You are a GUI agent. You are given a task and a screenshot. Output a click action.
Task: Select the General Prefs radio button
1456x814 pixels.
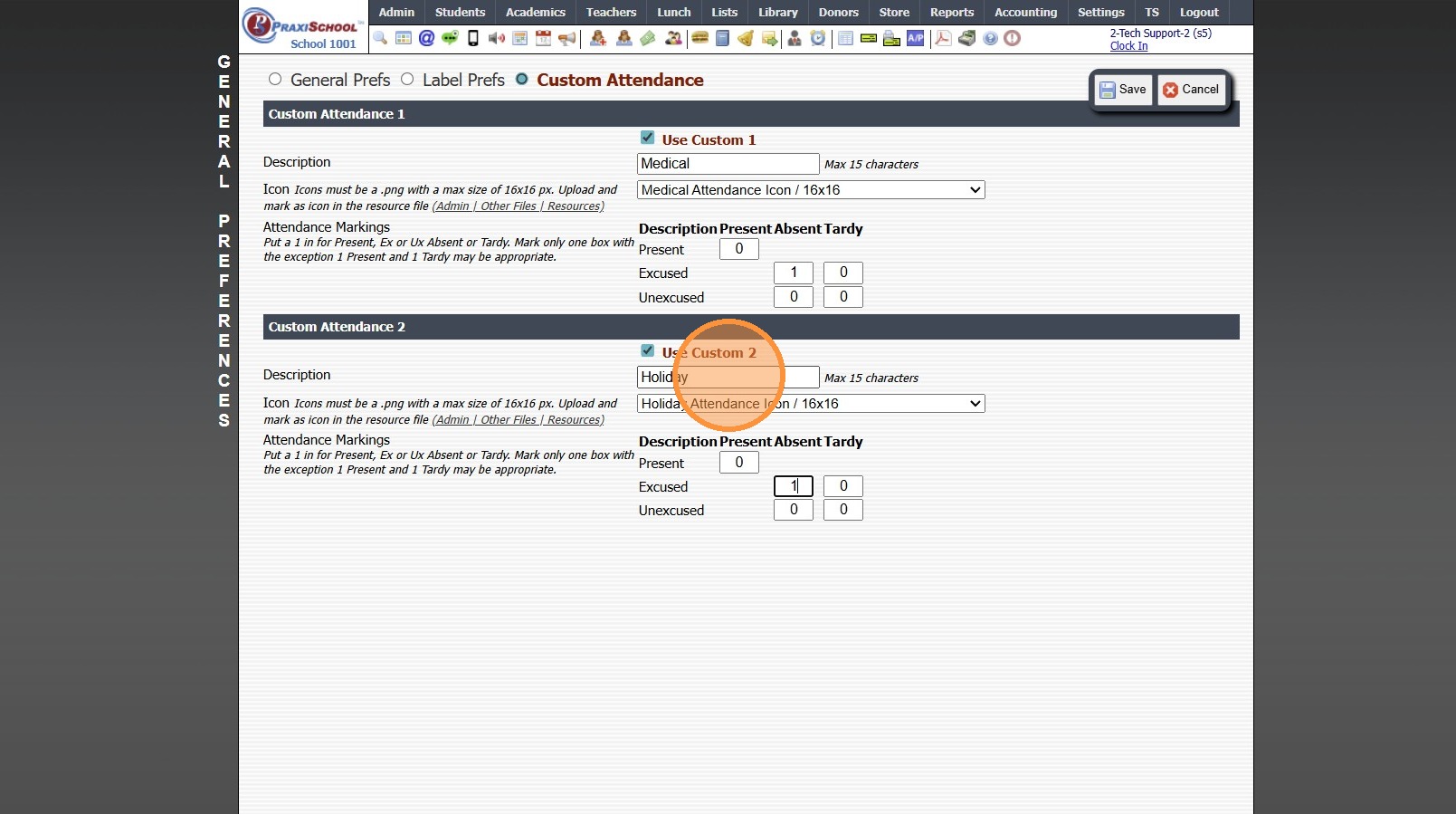tap(275, 80)
